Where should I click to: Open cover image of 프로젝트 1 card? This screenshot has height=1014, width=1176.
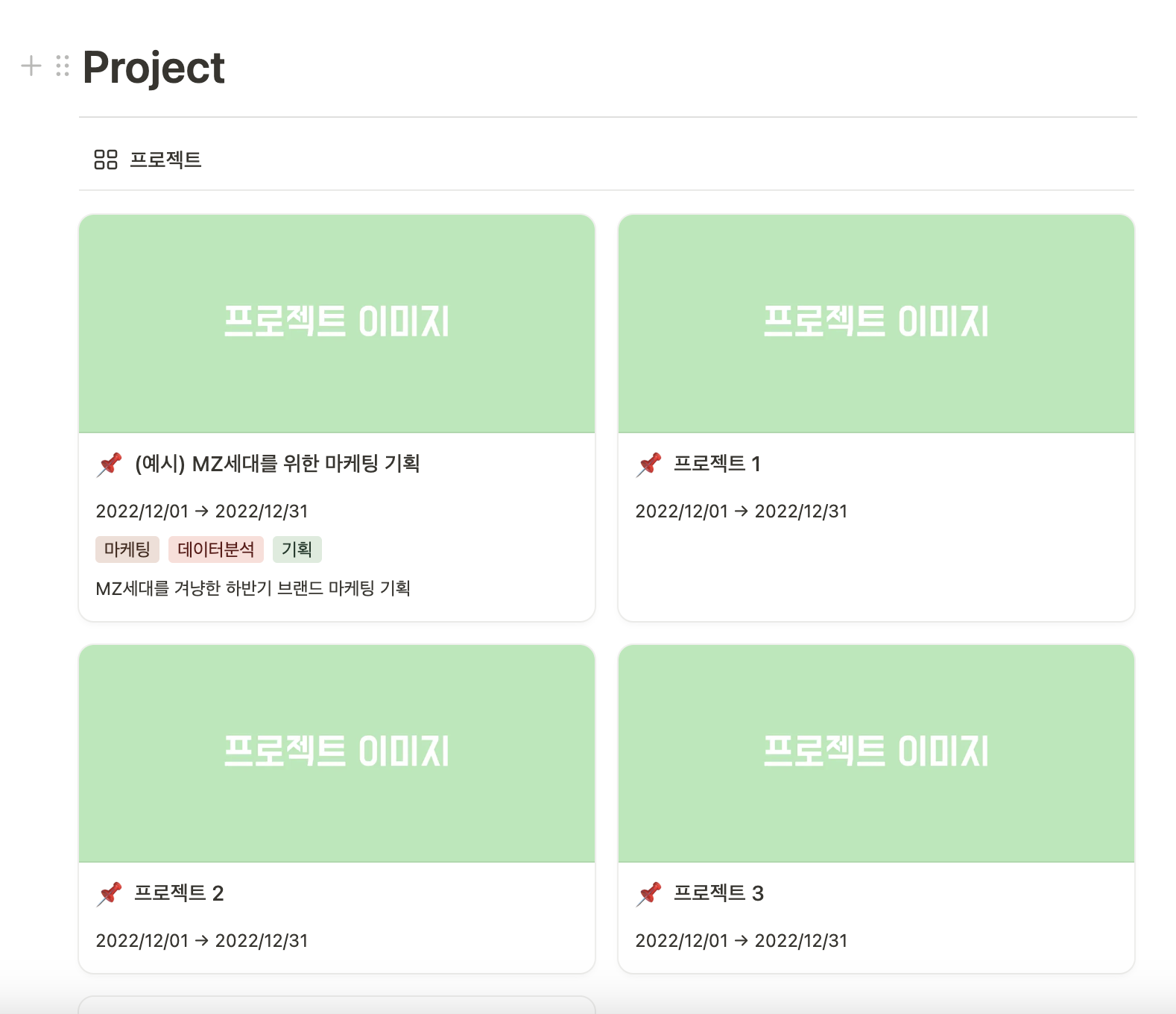coord(876,324)
